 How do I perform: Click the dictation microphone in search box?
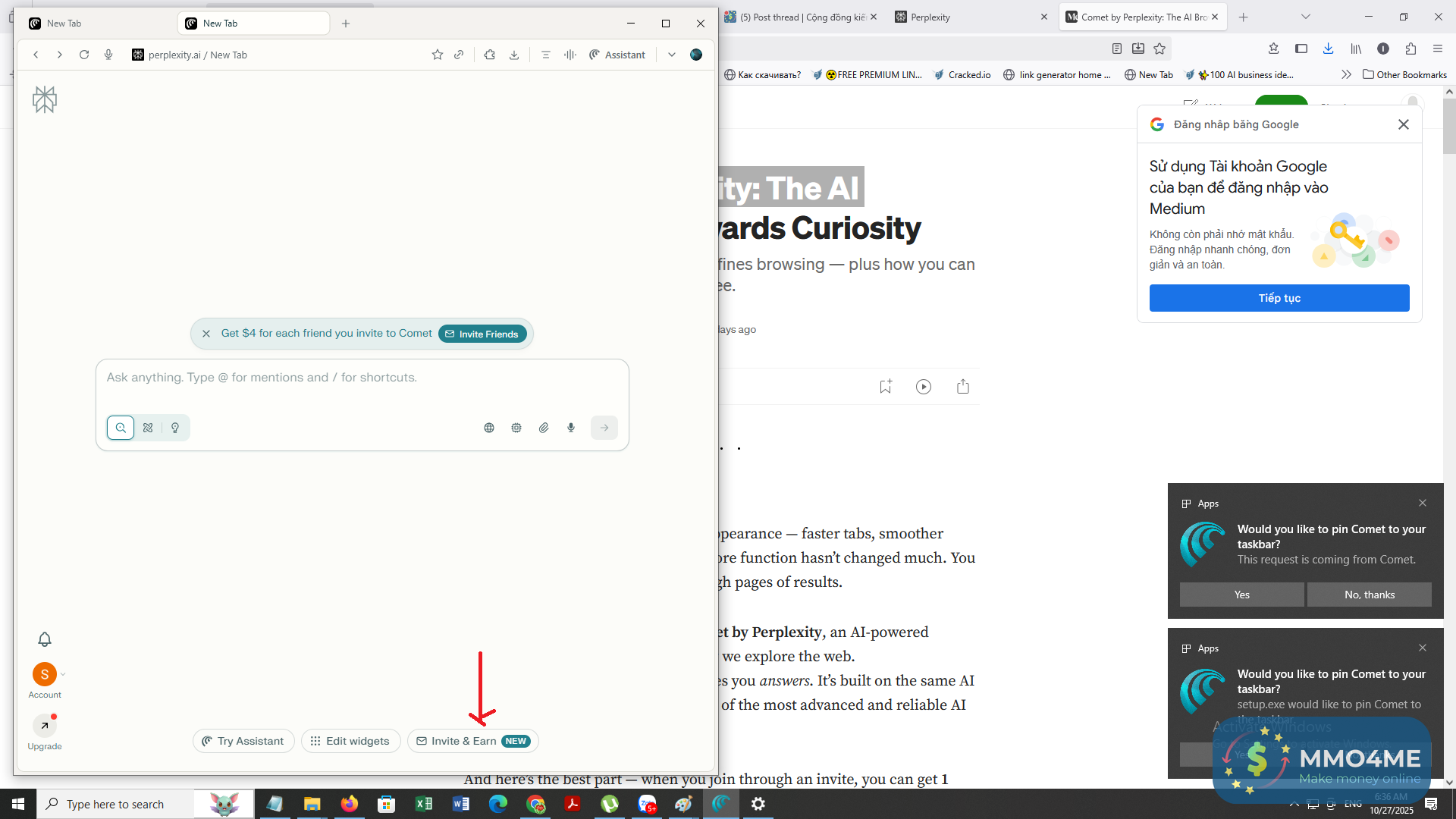[x=571, y=428]
